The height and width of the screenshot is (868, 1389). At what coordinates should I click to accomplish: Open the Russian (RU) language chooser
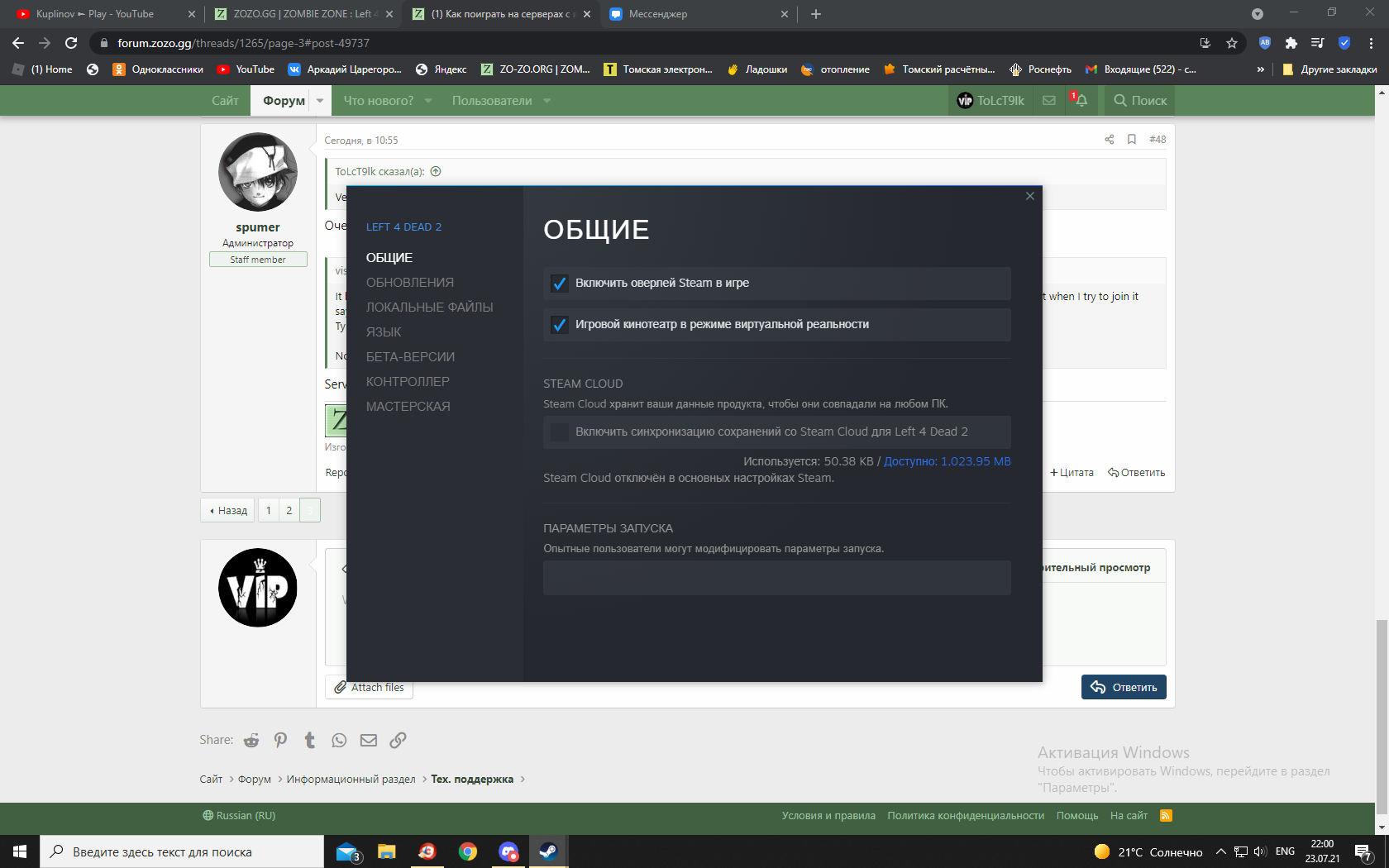(x=239, y=816)
